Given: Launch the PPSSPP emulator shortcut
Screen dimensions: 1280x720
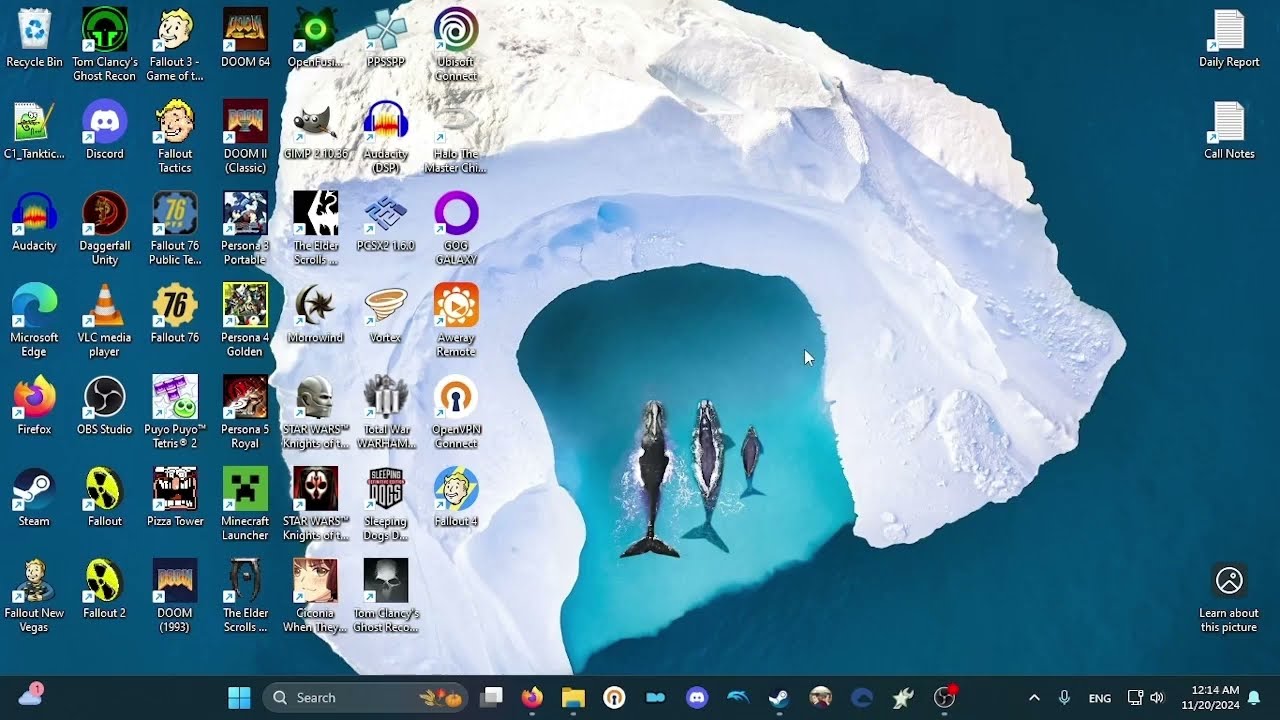Looking at the screenshot, I should click(x=385, y=40).
